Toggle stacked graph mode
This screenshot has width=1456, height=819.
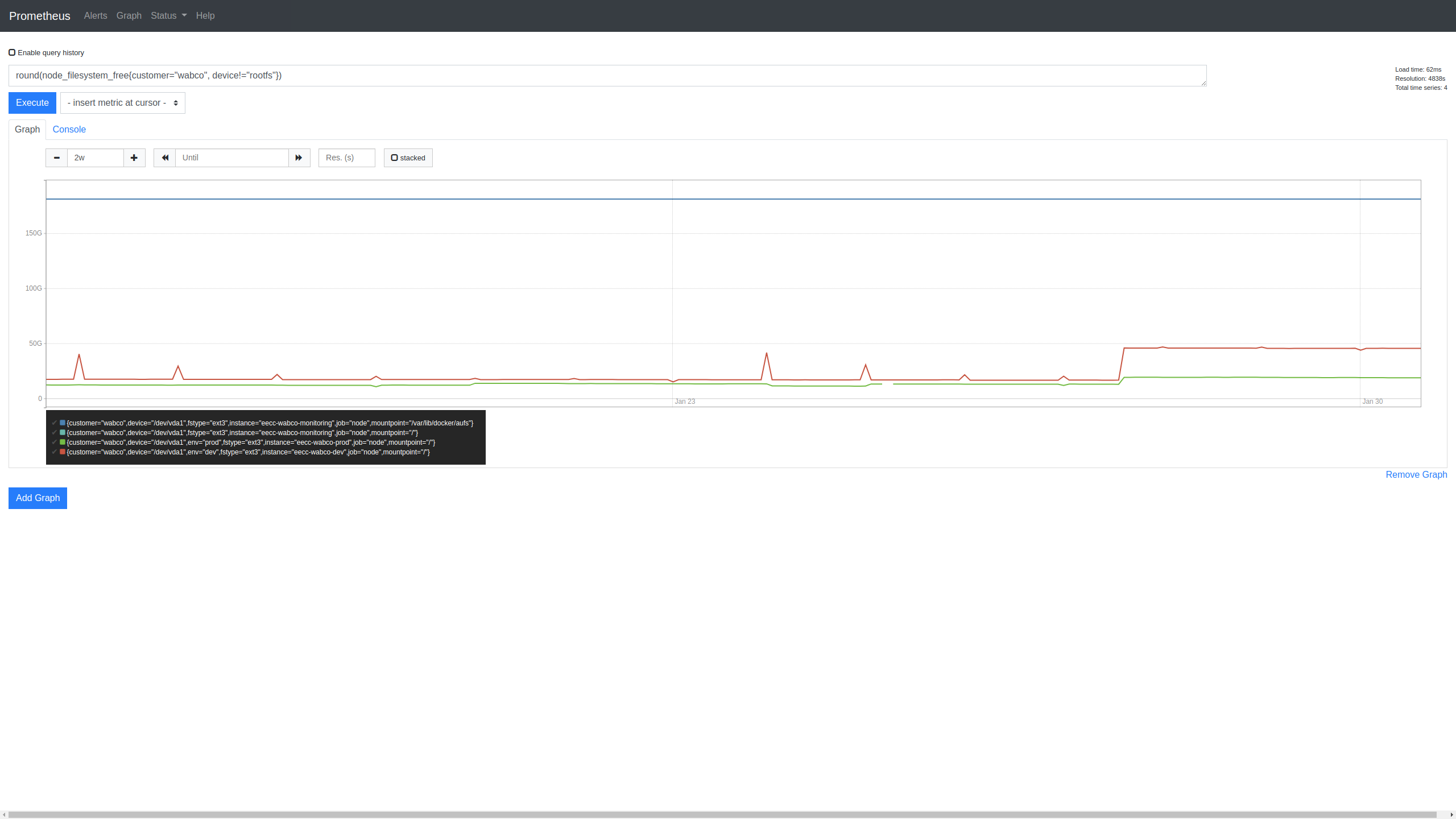click(394, 158)
